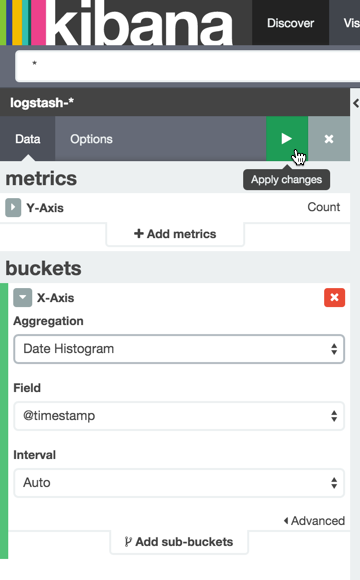
Task: Remove the X-Axis bucket with red X
Action: [334, 297]
